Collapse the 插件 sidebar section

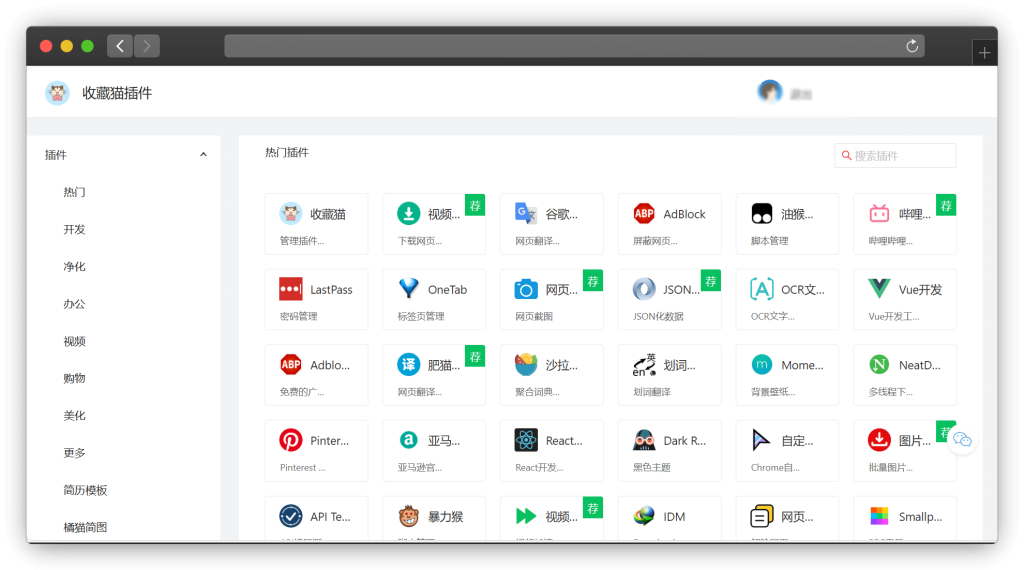[x=203, y=155]
